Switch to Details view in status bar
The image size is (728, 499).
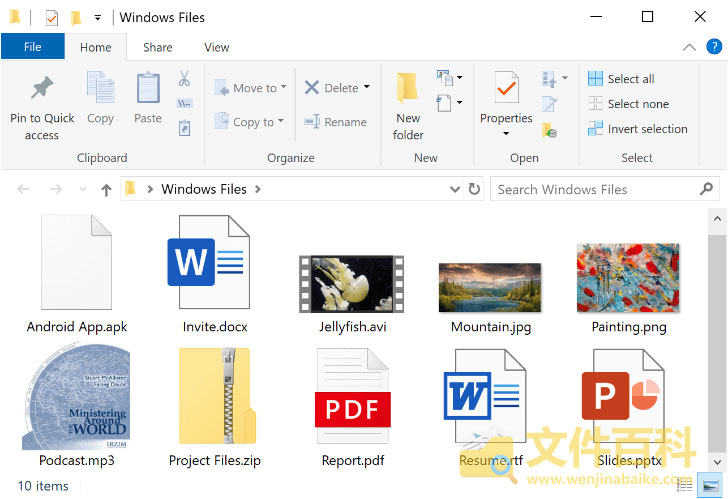click(x=685, y=486)
